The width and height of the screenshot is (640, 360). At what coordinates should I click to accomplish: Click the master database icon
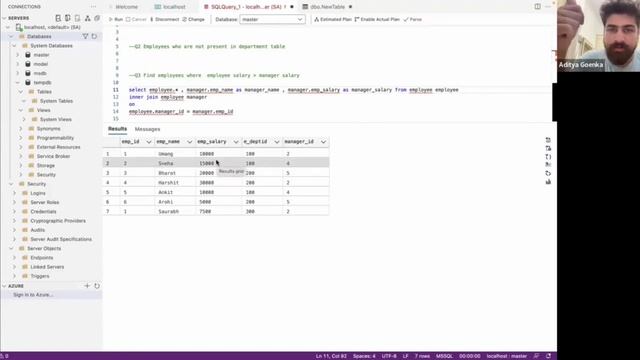coord(28,55)
